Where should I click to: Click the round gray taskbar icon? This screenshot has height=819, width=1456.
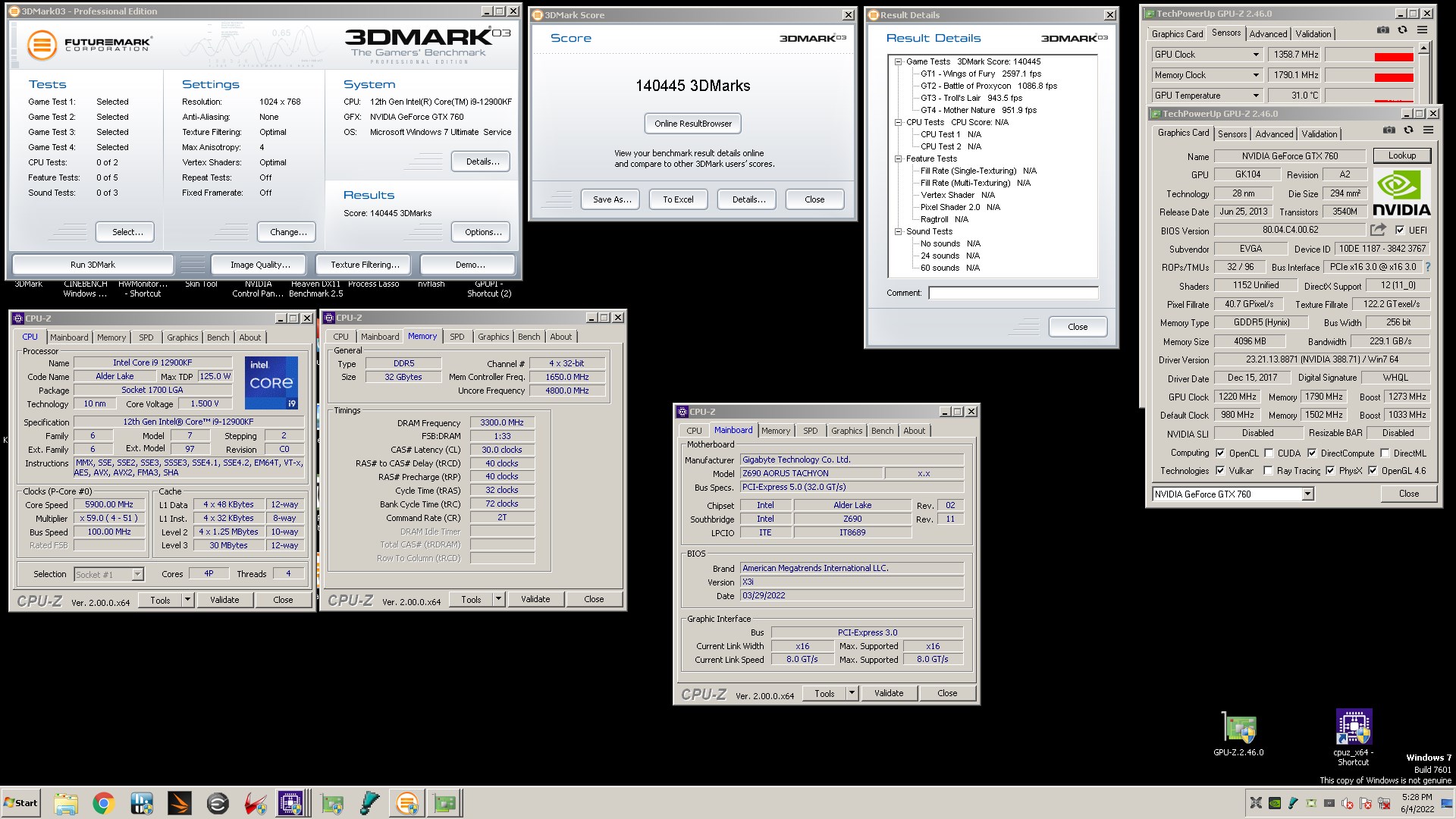(218, 803)
